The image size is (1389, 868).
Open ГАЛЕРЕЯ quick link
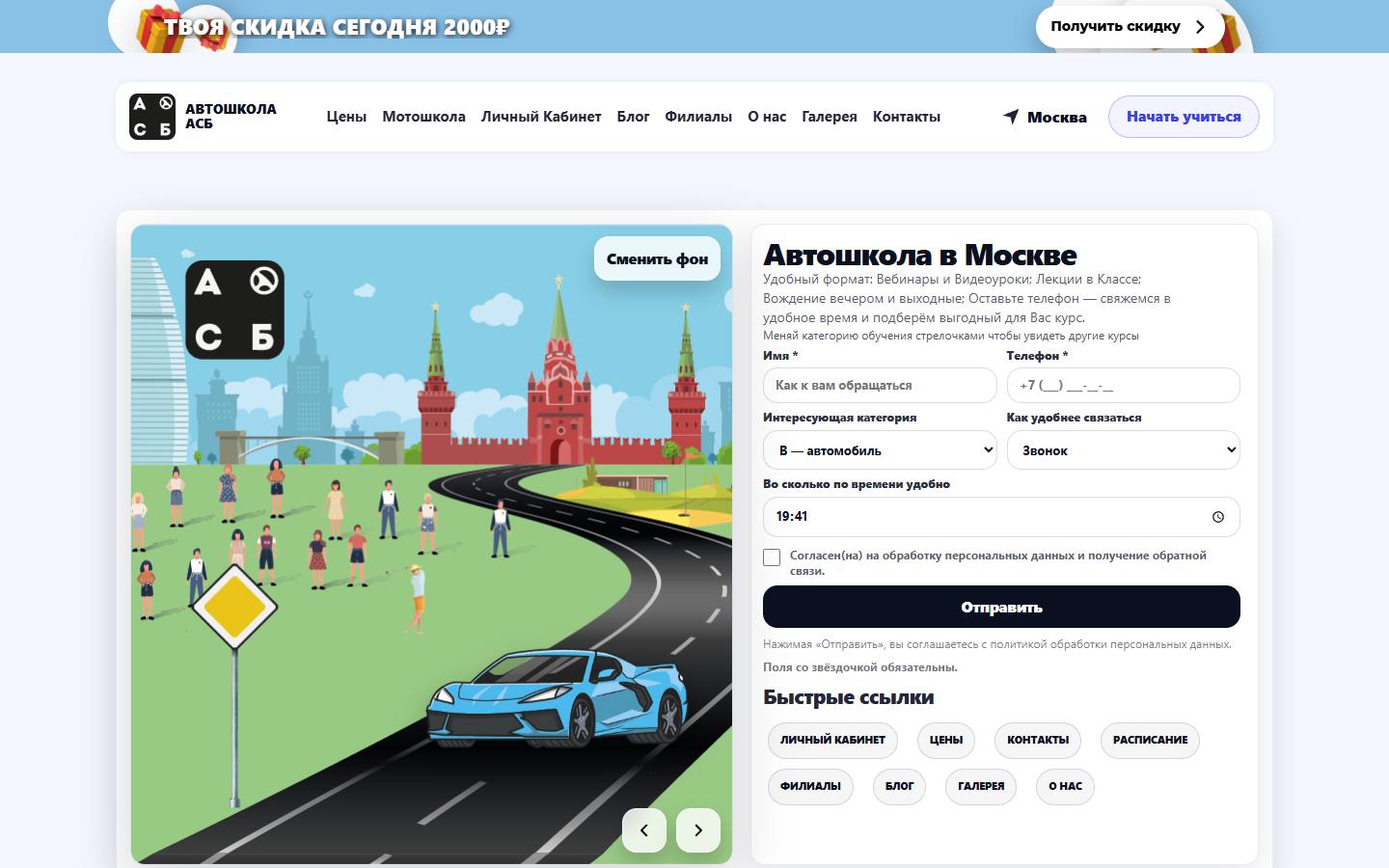click(981, 786)
